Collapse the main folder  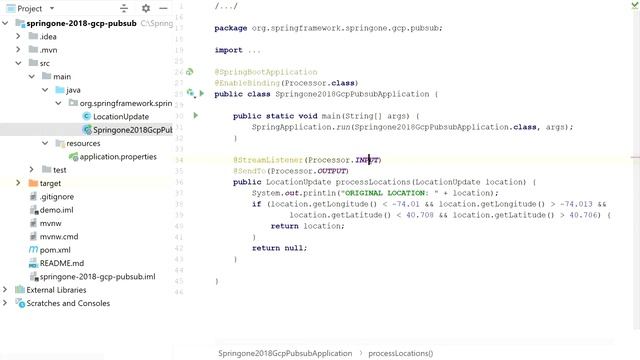point(31,76)
